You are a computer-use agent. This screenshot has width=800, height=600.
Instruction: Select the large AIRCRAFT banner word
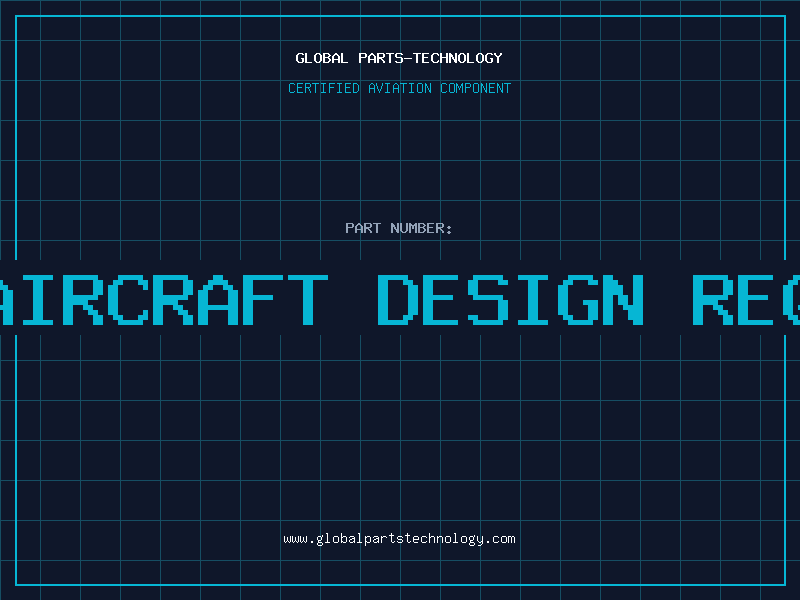[x=163, y=299]
